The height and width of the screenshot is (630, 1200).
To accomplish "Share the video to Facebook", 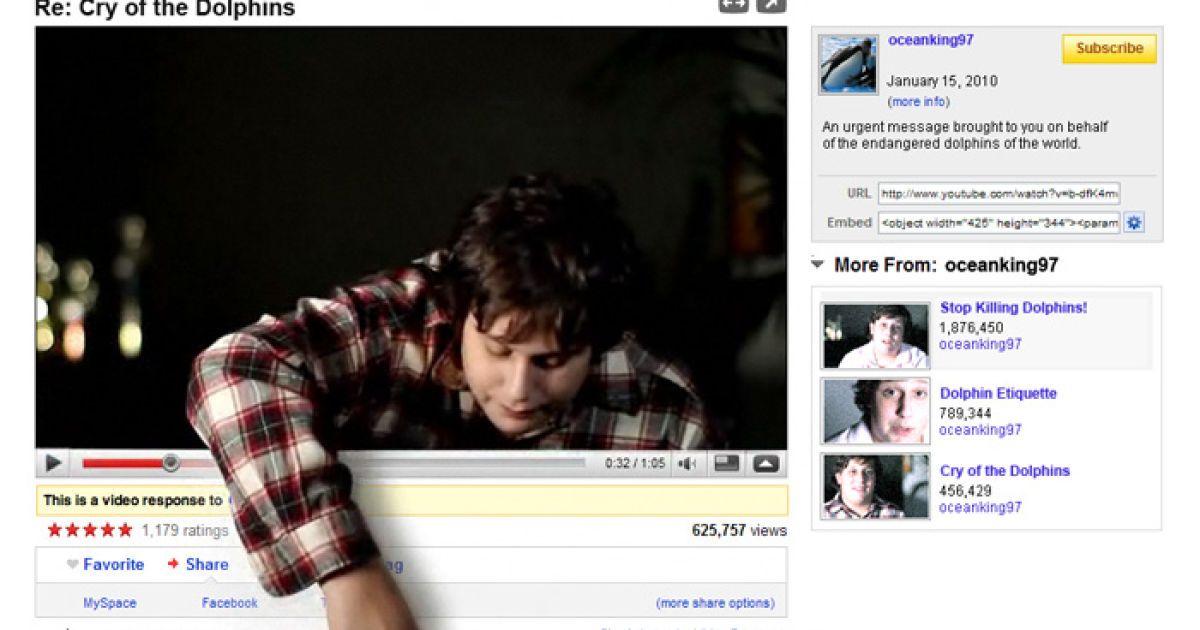I will point(230,603).
